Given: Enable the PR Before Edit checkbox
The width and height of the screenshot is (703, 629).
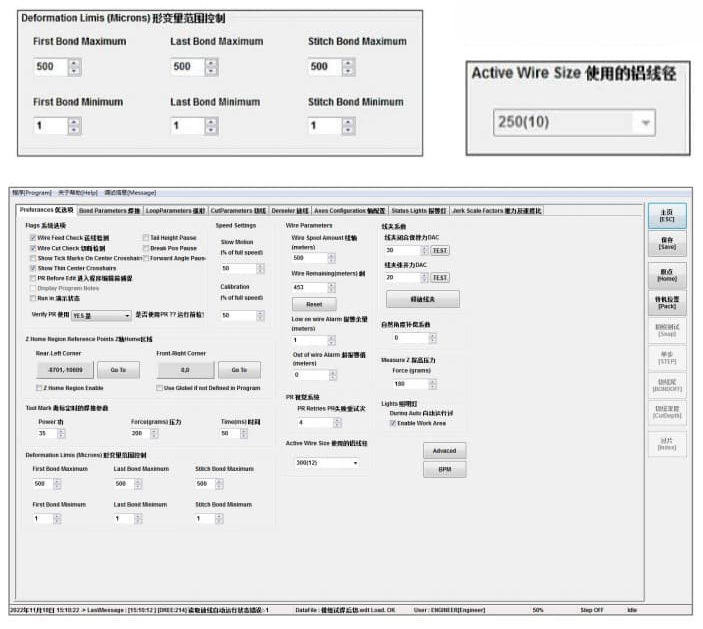Looking at the screenshot, I should 33,278.
